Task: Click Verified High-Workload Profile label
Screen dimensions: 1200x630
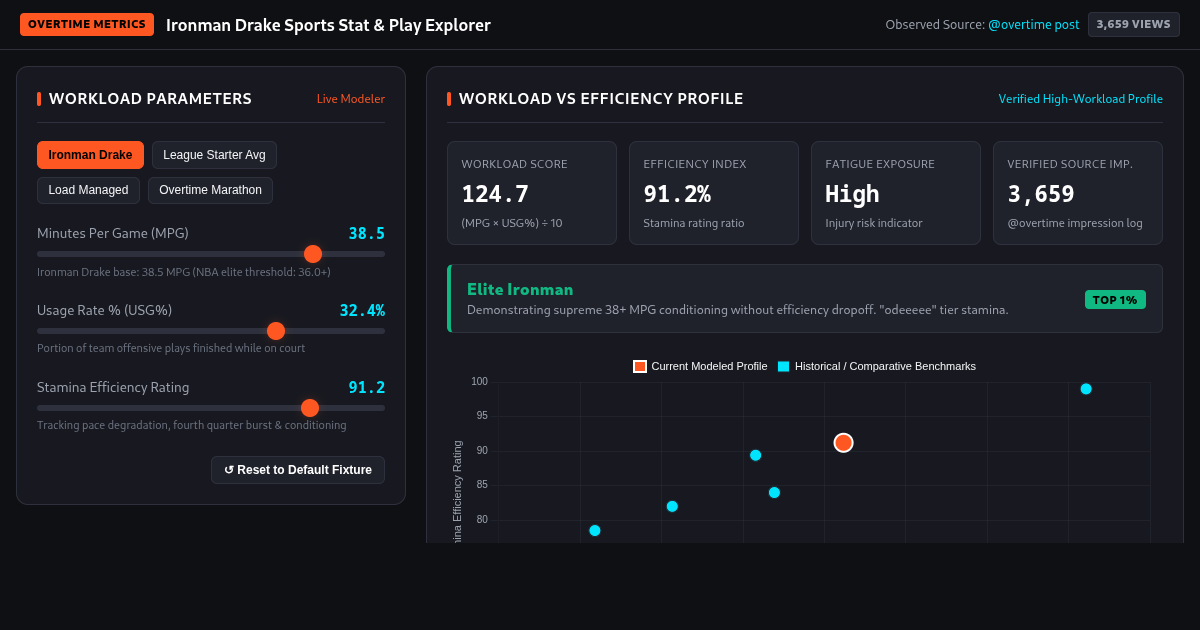Action: pos(1080,99)
